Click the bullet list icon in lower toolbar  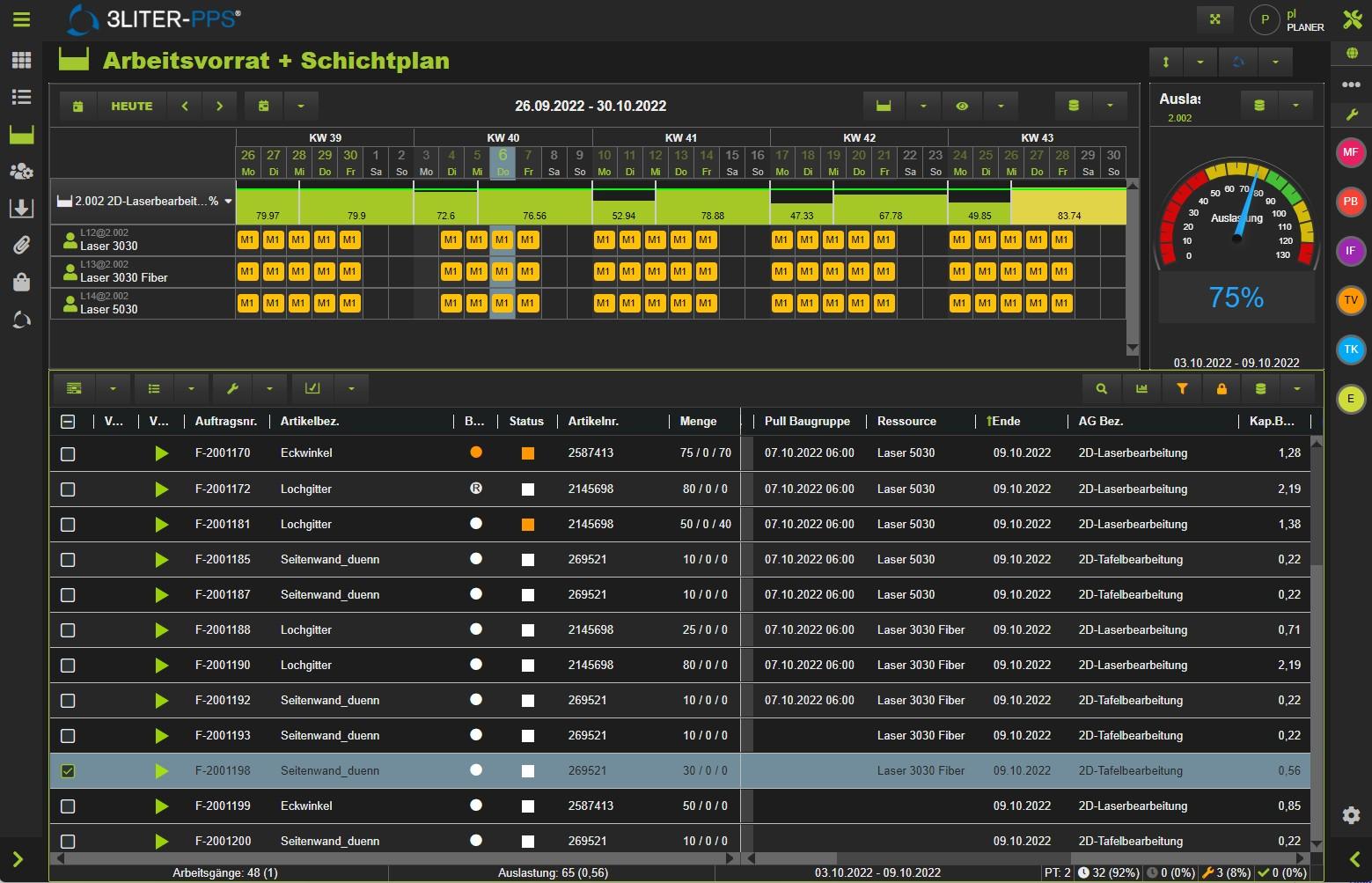tap(154, 388)
